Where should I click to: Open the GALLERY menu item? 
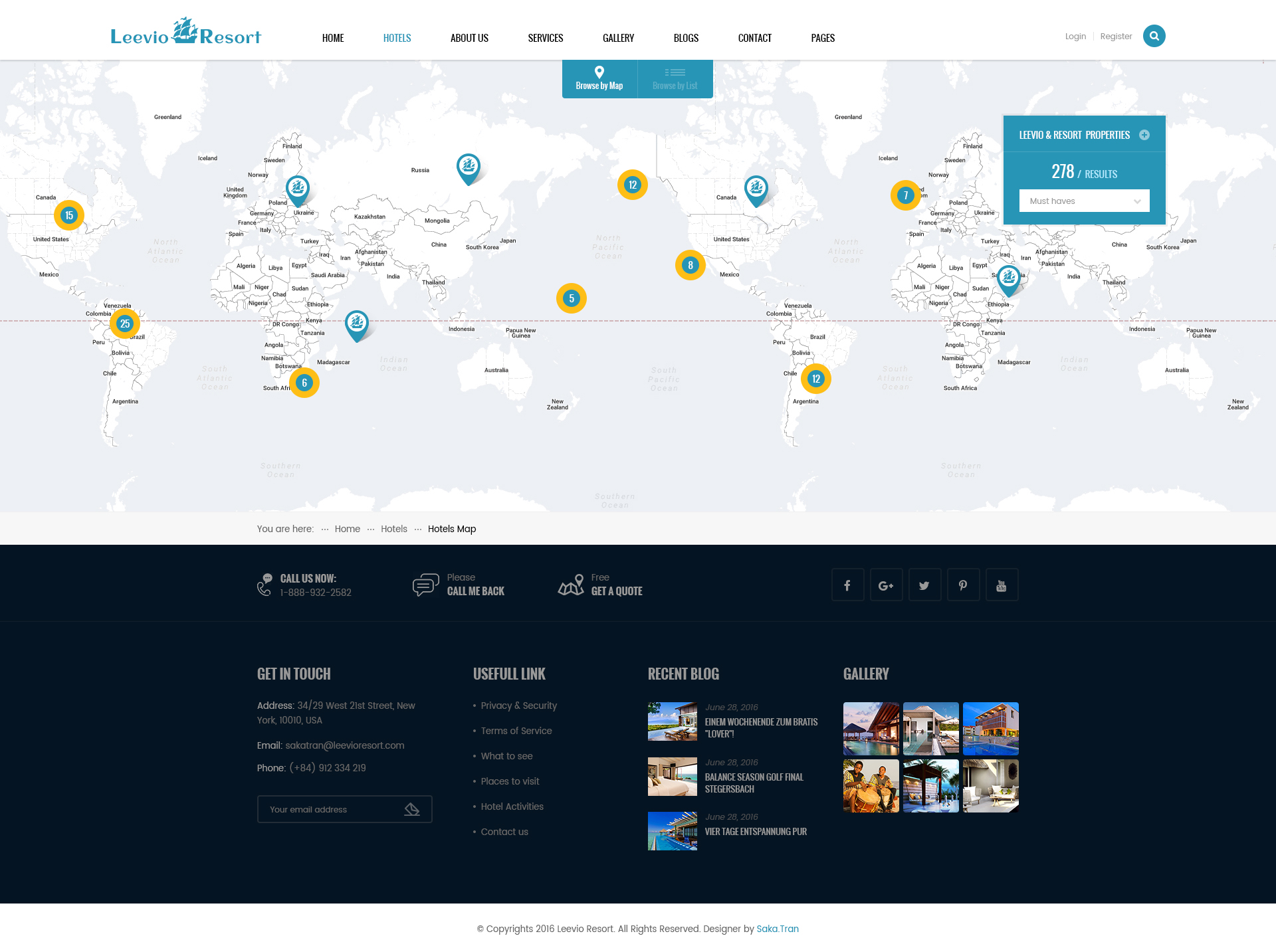tap(618, 39)
